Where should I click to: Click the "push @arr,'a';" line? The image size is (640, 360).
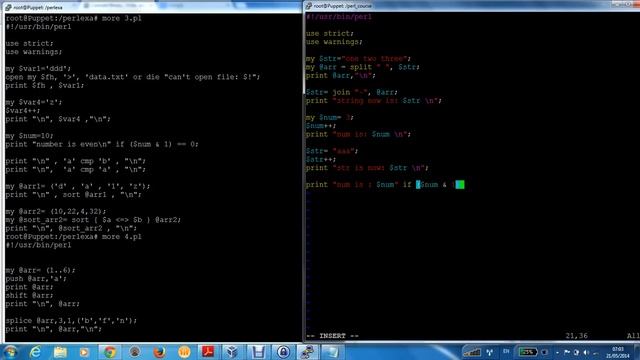coord(36,278)
